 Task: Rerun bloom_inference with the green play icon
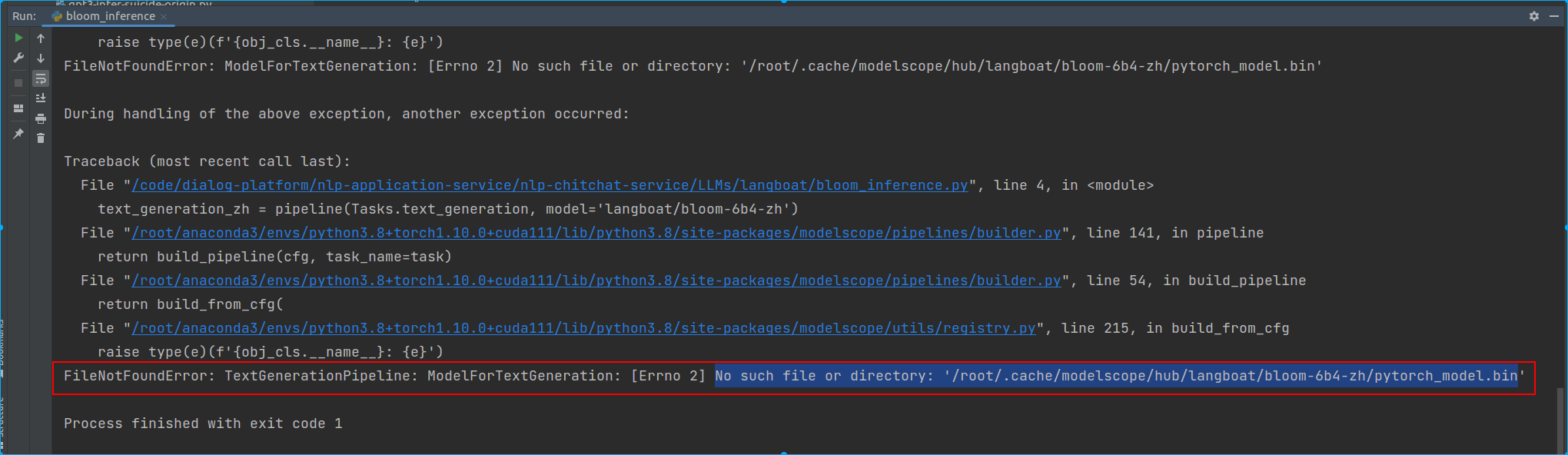coord(18,38)
